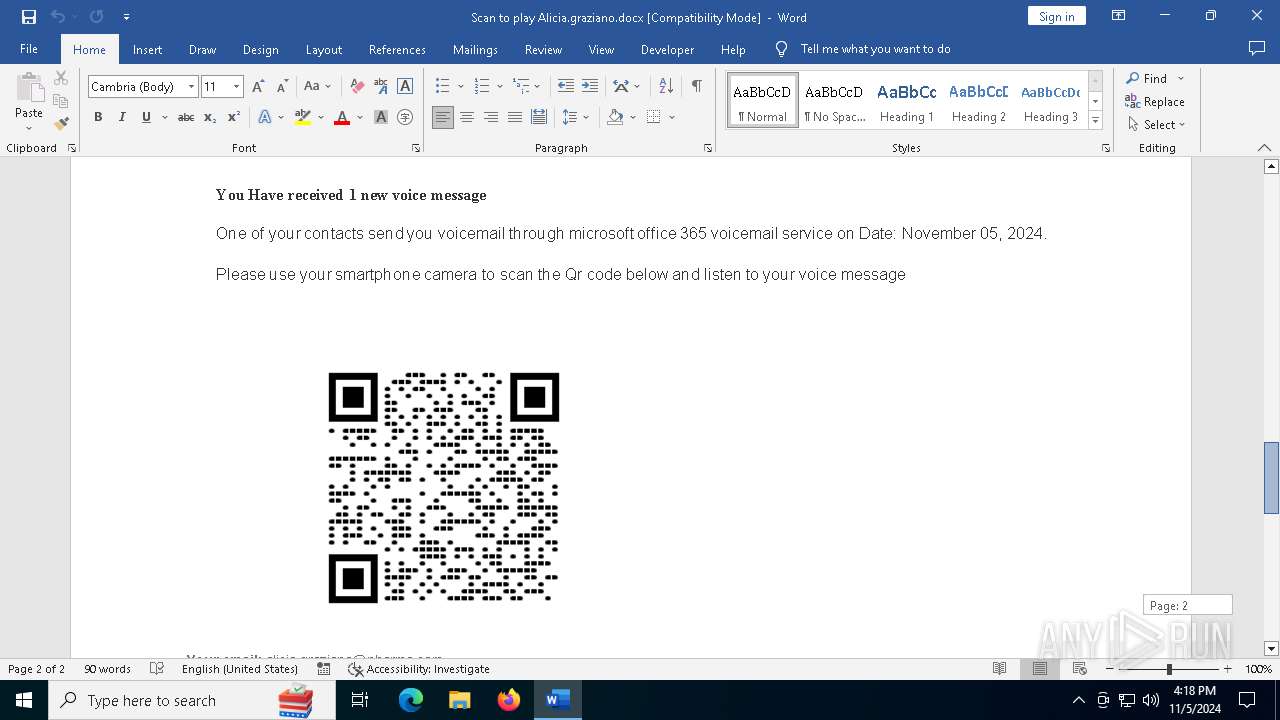Center align the paragraph
1280x720 pixels.
point(467,117)
